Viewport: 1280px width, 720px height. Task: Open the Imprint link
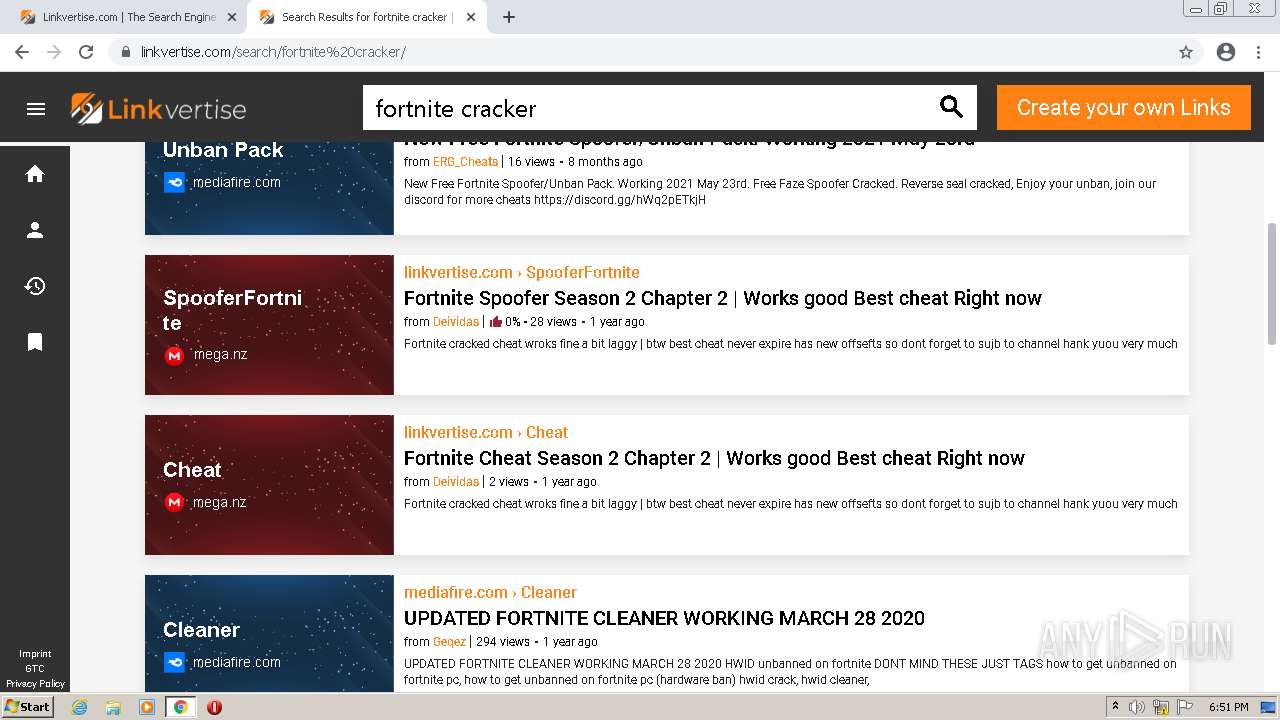click(35, 654)
